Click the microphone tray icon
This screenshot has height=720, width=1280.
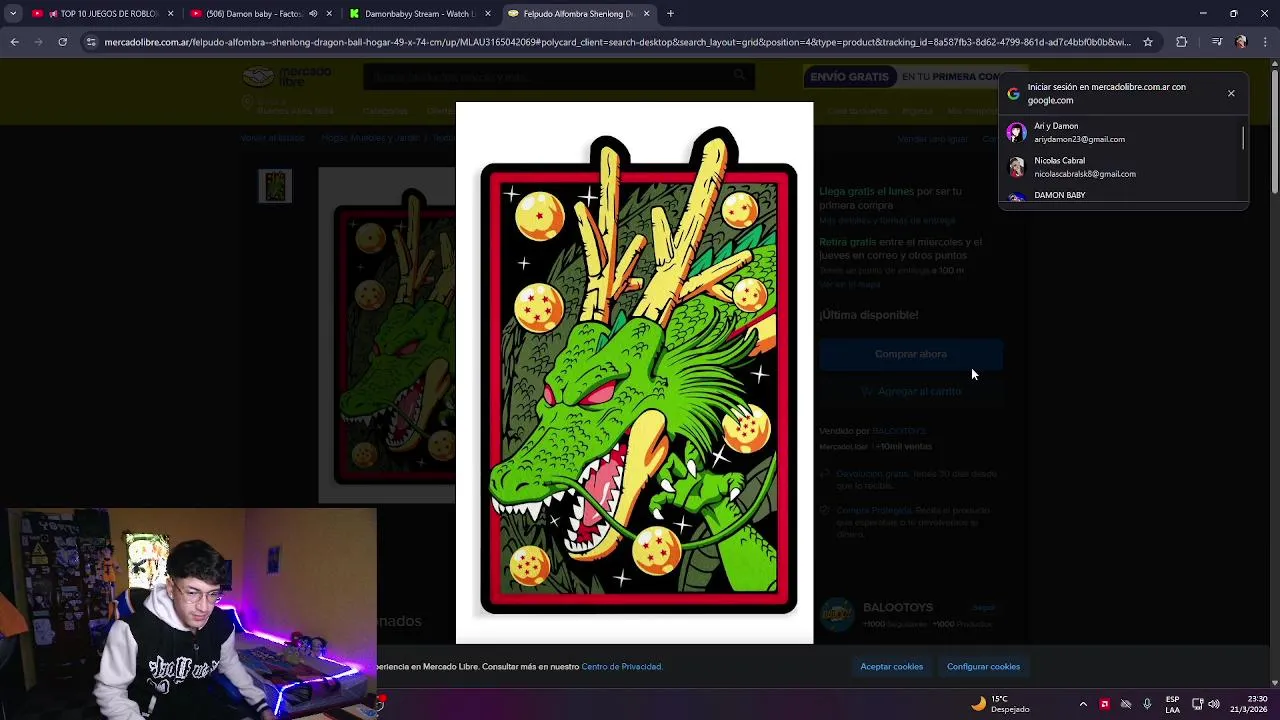pos(1147,704)
